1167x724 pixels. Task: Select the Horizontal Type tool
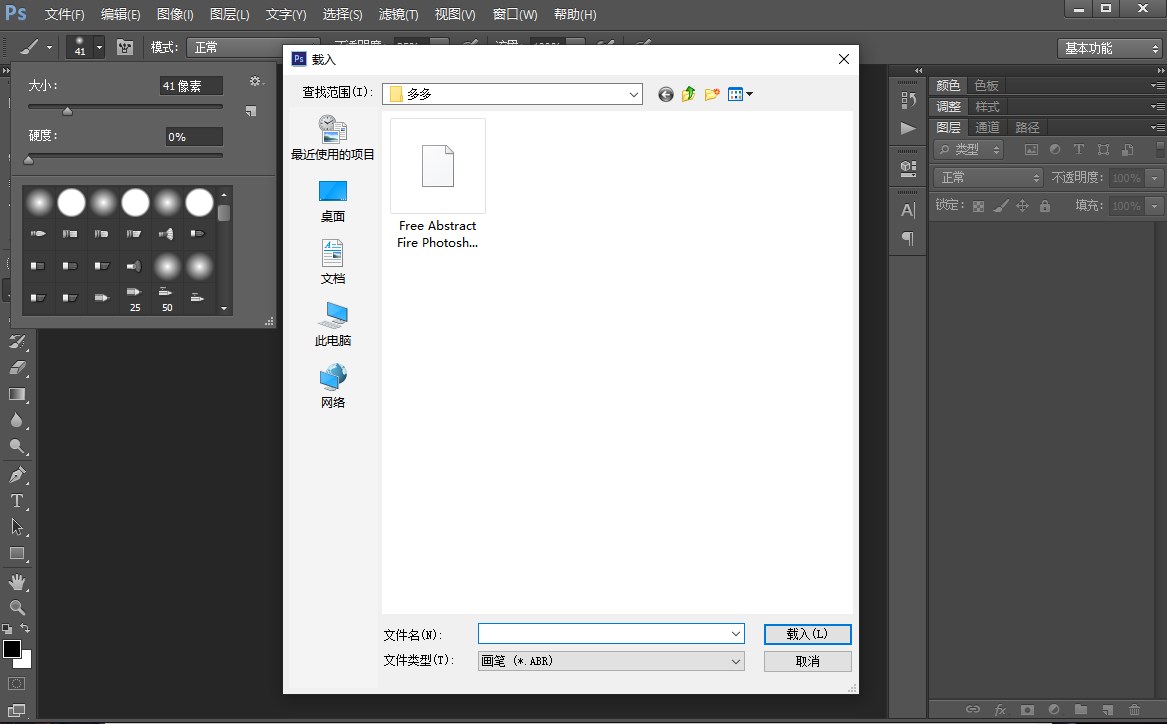pos(17,501)
